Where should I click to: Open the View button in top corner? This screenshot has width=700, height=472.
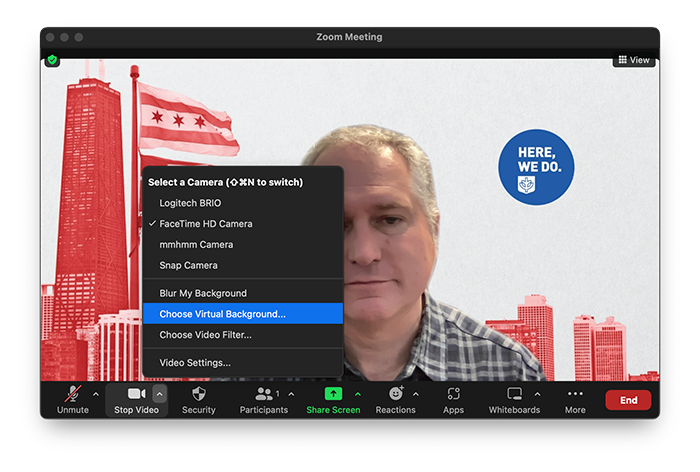(x=634, y=60)
